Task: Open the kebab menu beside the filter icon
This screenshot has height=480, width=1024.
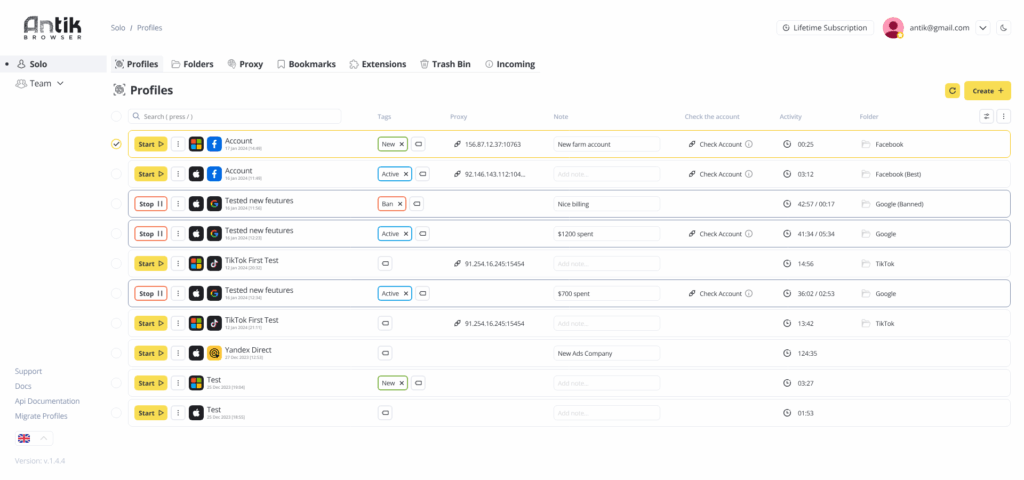Action: pyautogui.click(x=1004, y=116)
